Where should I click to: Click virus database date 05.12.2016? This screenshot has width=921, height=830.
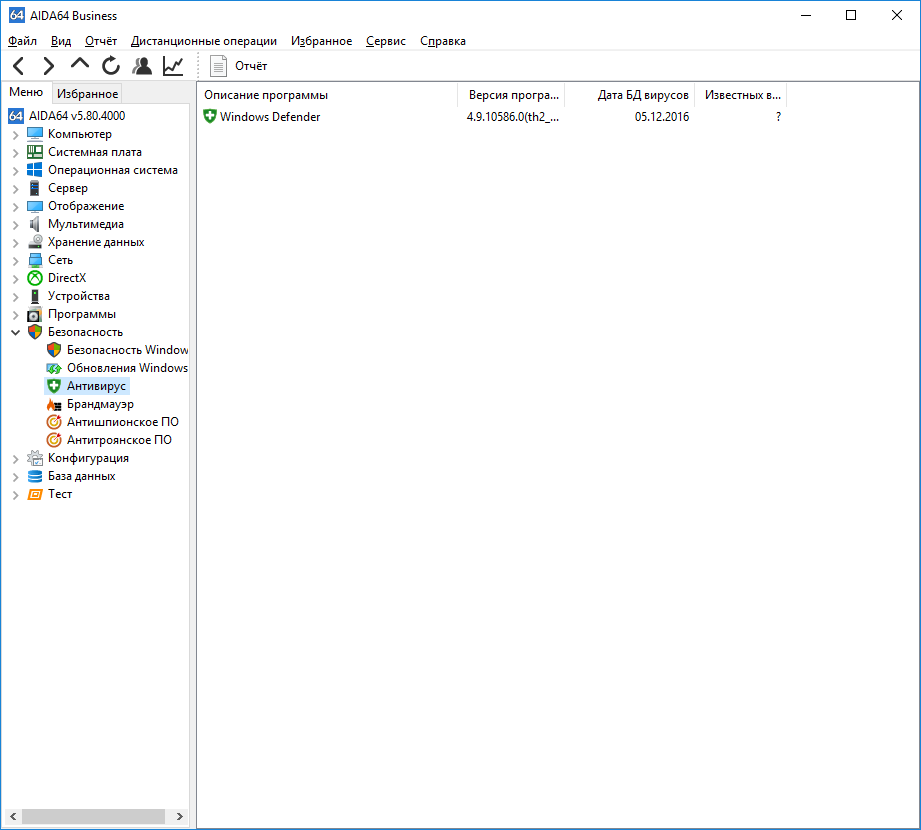point(662,117)
